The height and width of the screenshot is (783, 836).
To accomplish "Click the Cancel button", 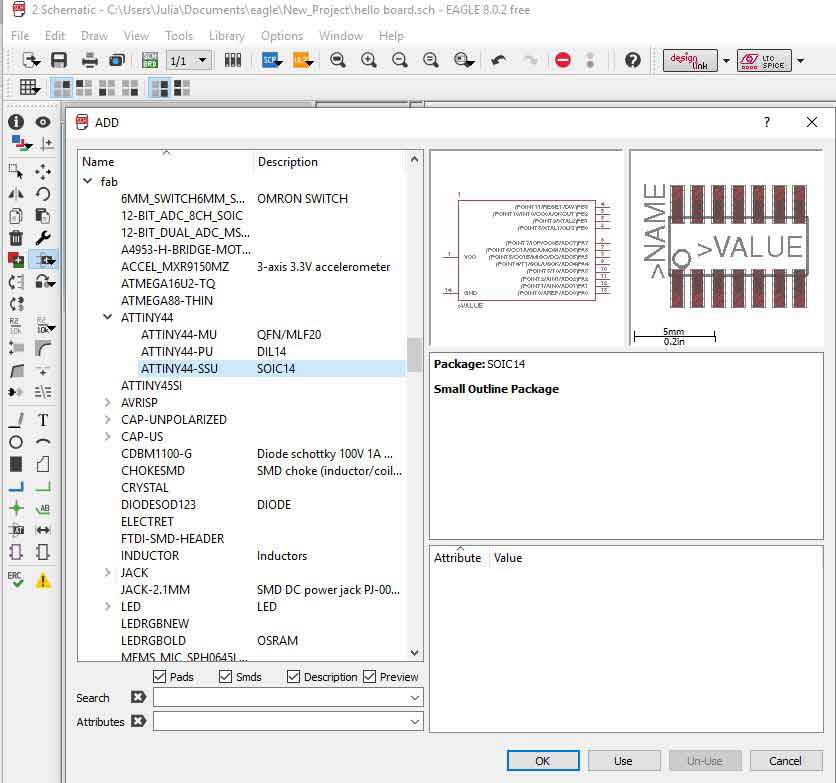I will coord(785,761).
